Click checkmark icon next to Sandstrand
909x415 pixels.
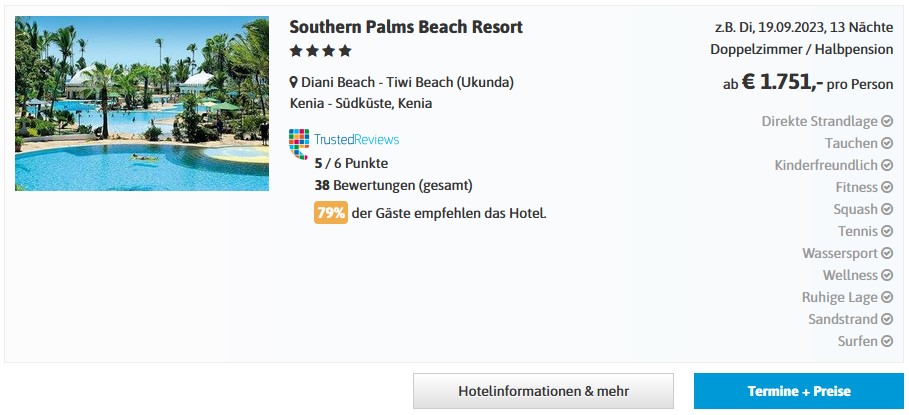click(887, 319)
